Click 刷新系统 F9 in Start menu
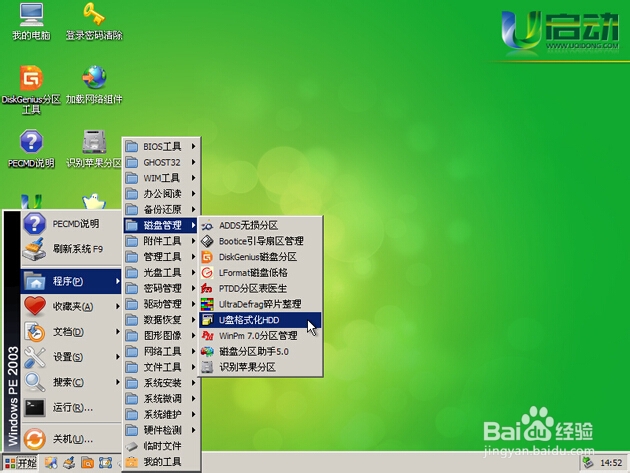Screen dimensions: 630x473 point(71,249)
